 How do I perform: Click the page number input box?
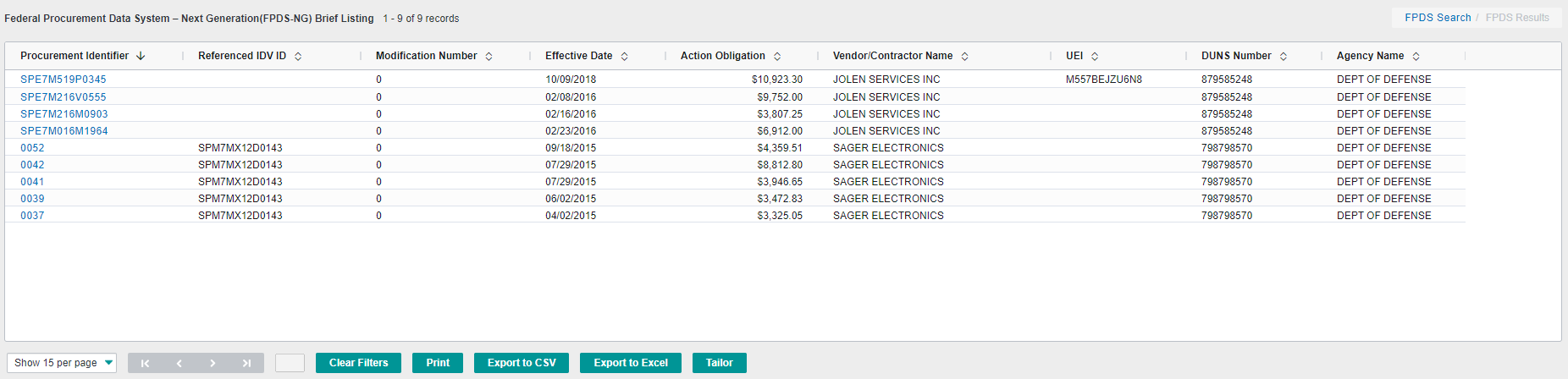[x=290, y=363]
